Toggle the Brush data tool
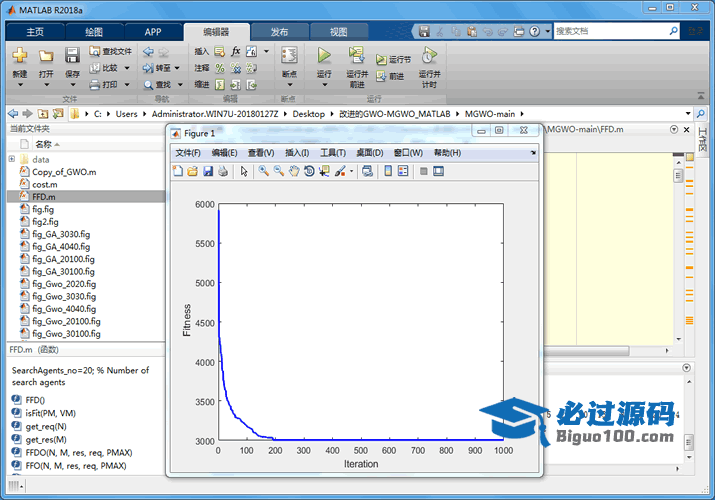 (340, 171)
